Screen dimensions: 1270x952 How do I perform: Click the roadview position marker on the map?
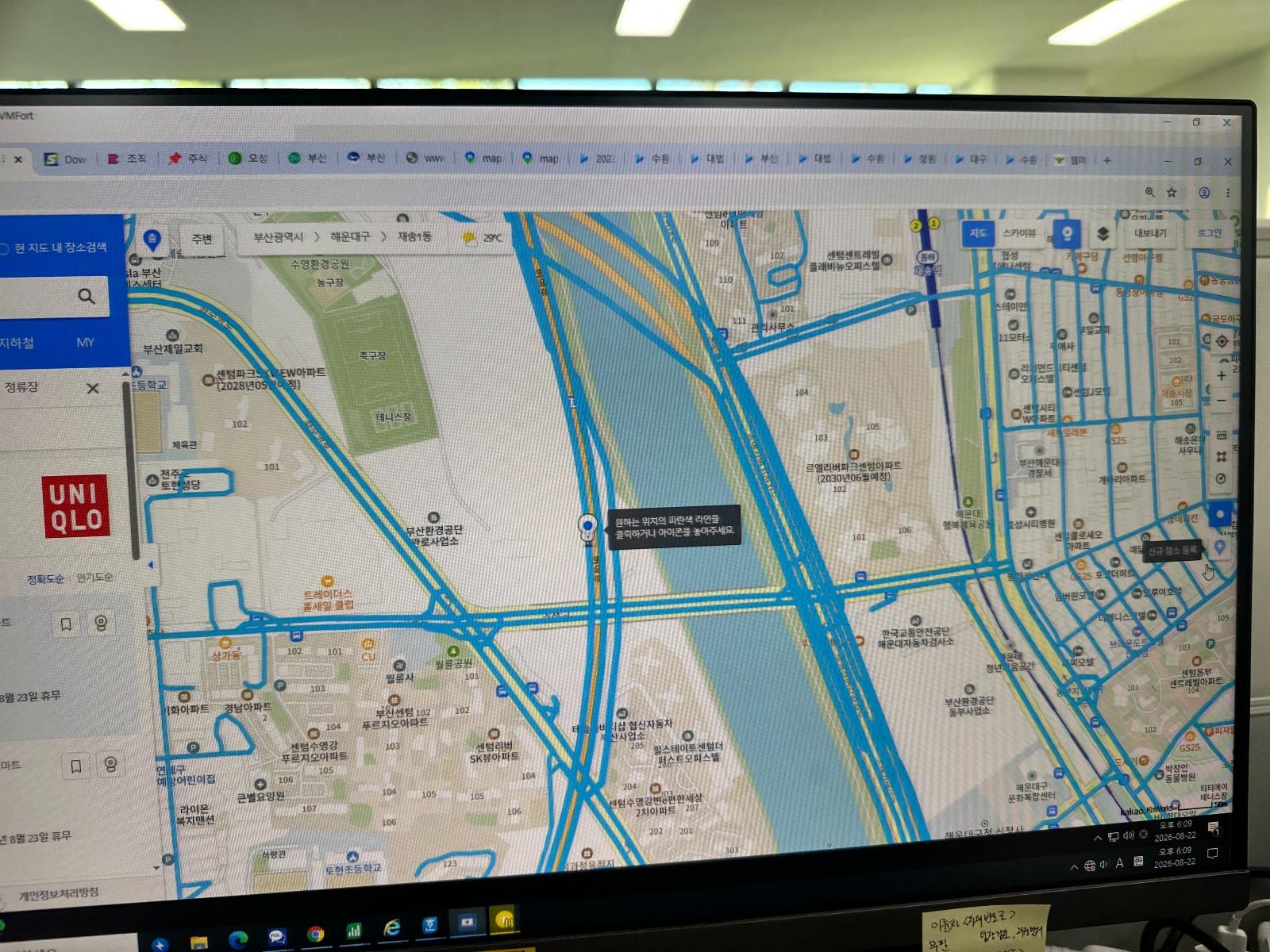point(587,527)
